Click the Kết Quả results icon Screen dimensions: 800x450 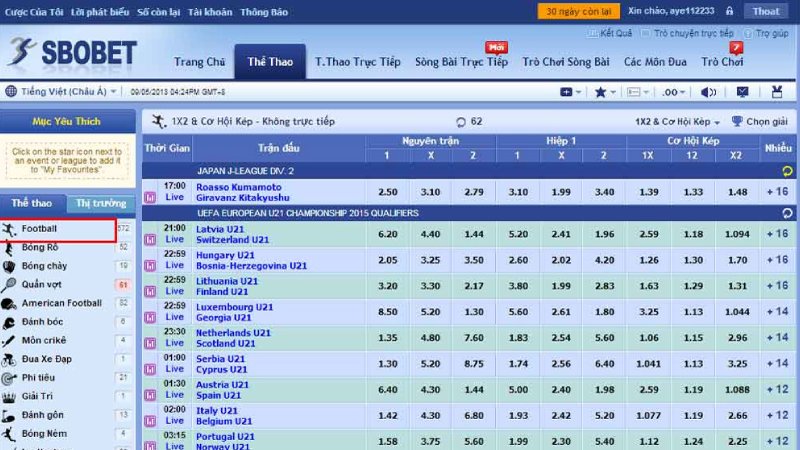click(x=592, y=34)
